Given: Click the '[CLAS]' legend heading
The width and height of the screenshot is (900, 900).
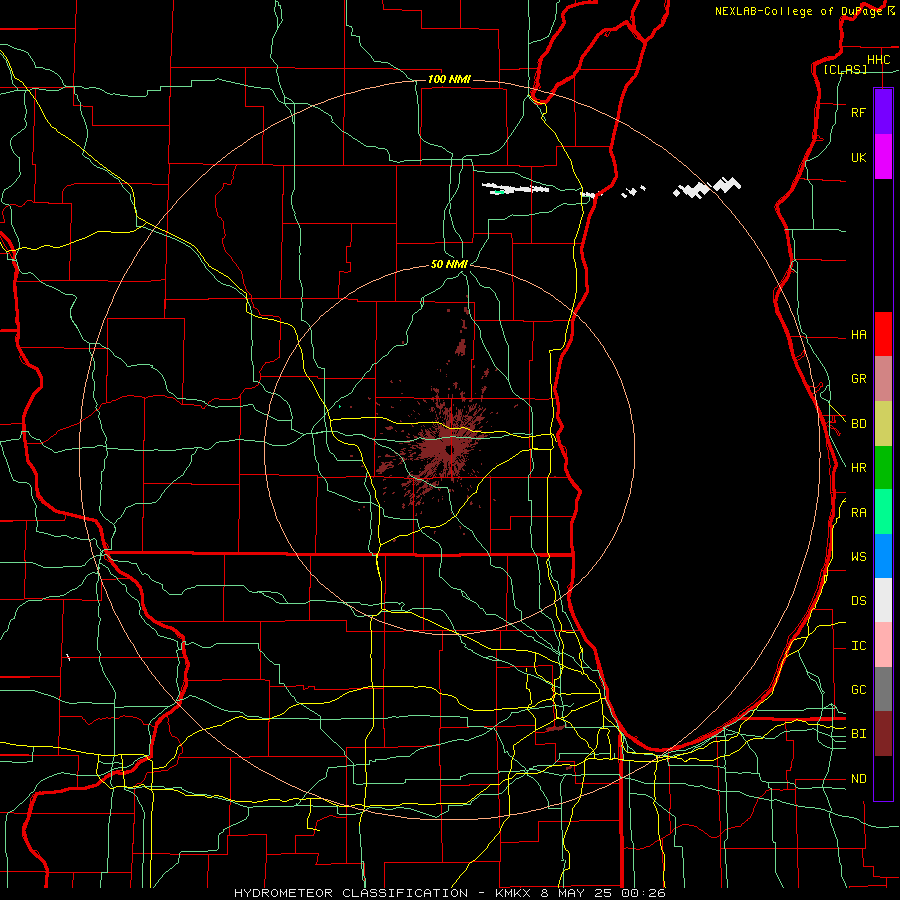Looking at the screenshot, I should [845, 69].
